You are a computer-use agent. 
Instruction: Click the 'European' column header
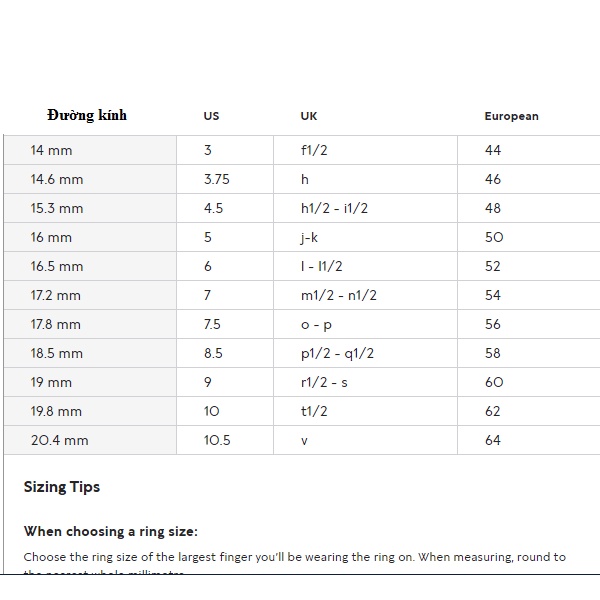tap(511, 116)
